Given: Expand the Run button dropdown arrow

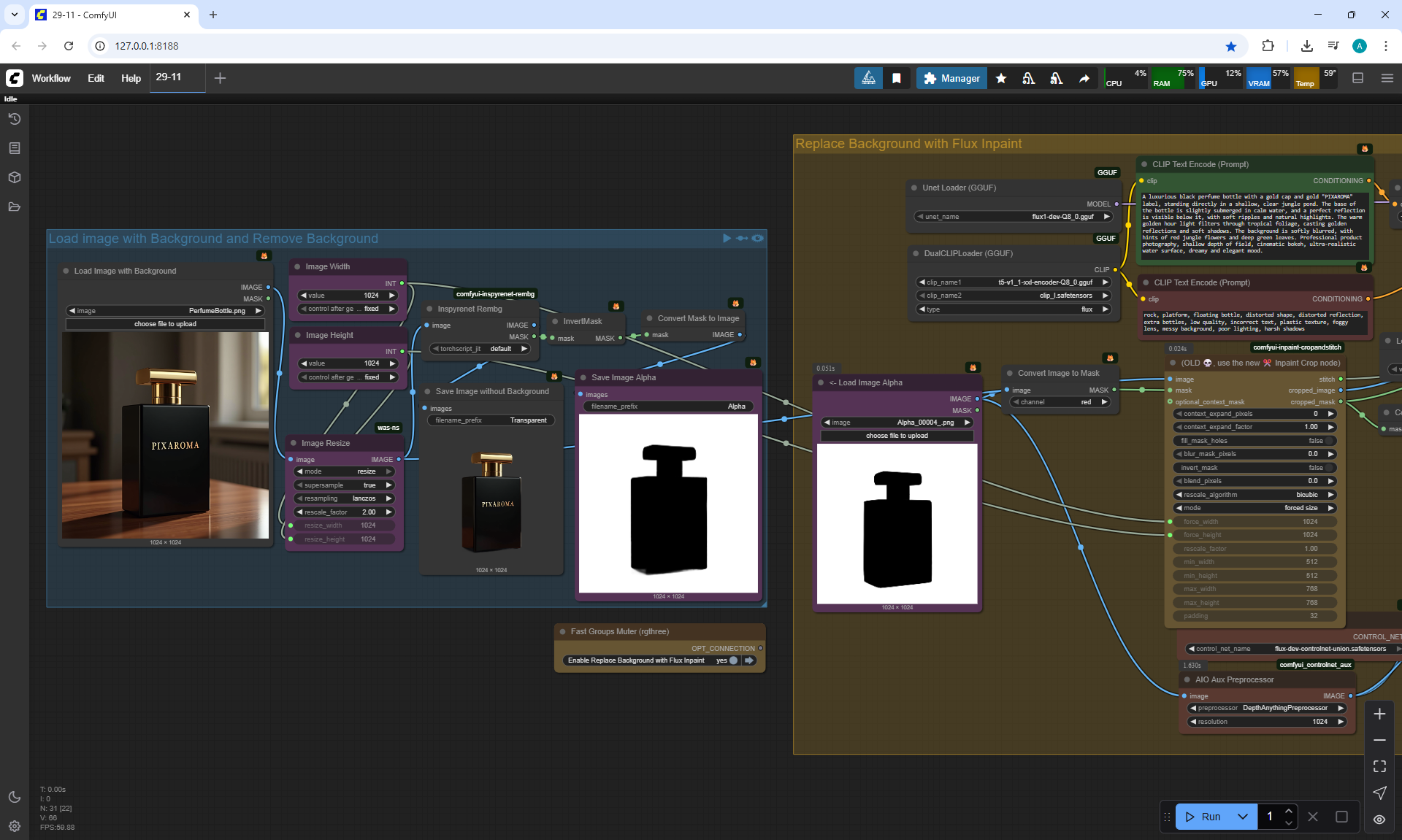Looking at the screenshot, I should 1243,817.
